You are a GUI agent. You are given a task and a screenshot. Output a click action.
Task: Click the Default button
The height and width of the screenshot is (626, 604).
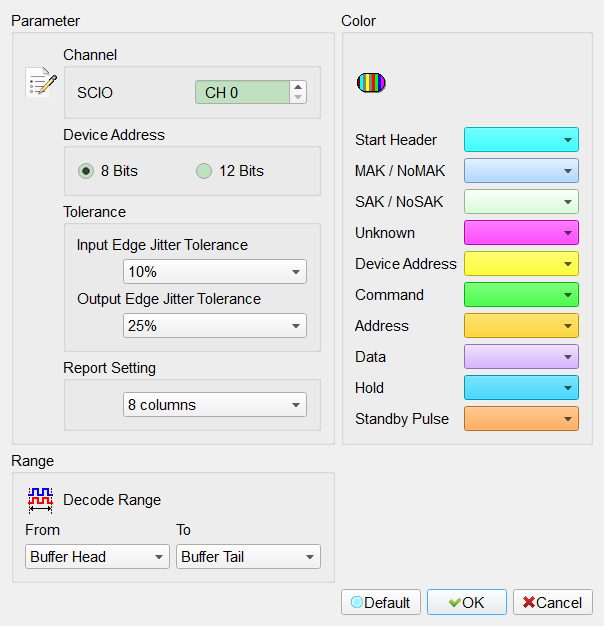(381, 602)
